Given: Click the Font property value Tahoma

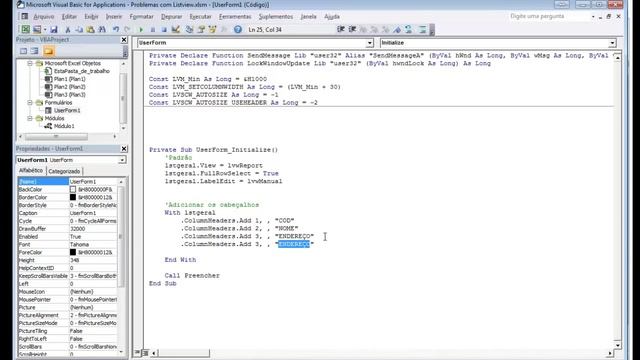Looking at the screenshot, I should 93,244.
